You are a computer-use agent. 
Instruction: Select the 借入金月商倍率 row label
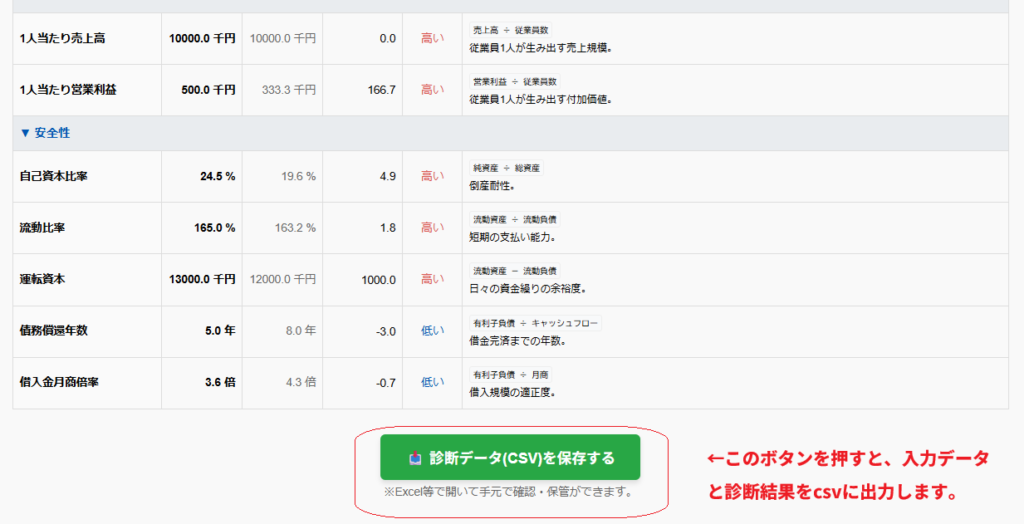(59, 382)
